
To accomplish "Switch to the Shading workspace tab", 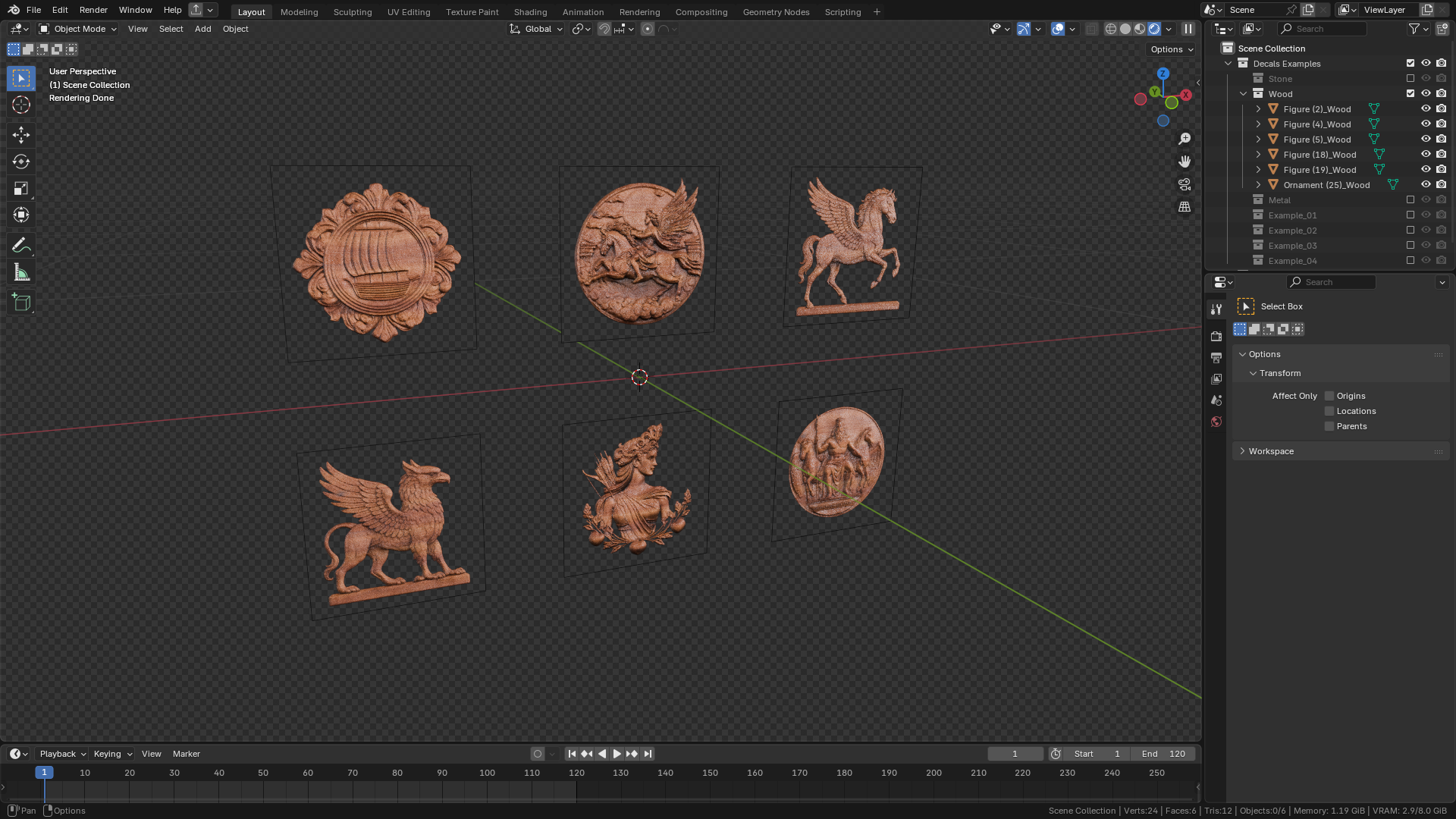I will [x=530, y=11].
